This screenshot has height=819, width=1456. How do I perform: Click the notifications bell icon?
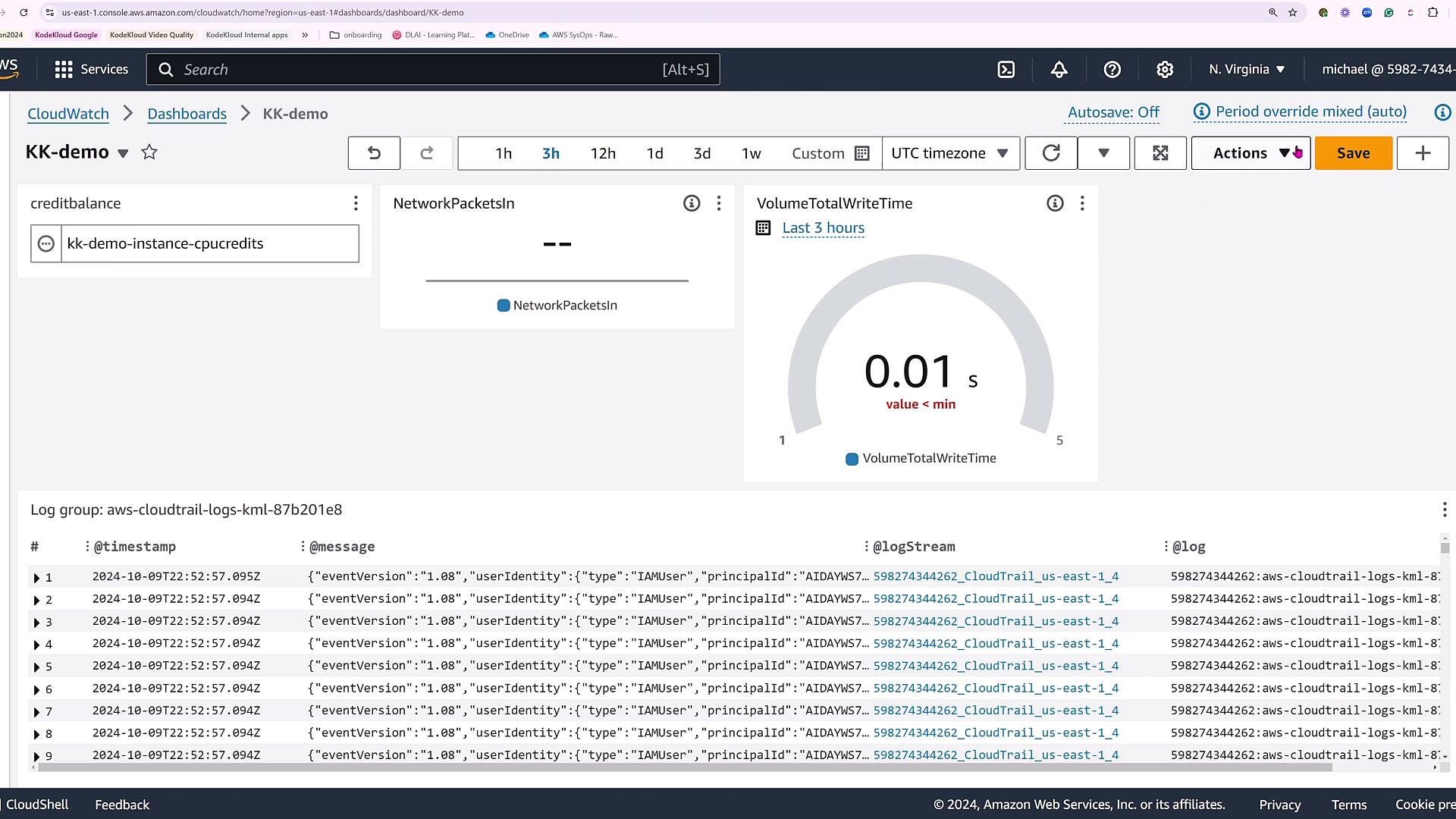[x=1059, y=70]
